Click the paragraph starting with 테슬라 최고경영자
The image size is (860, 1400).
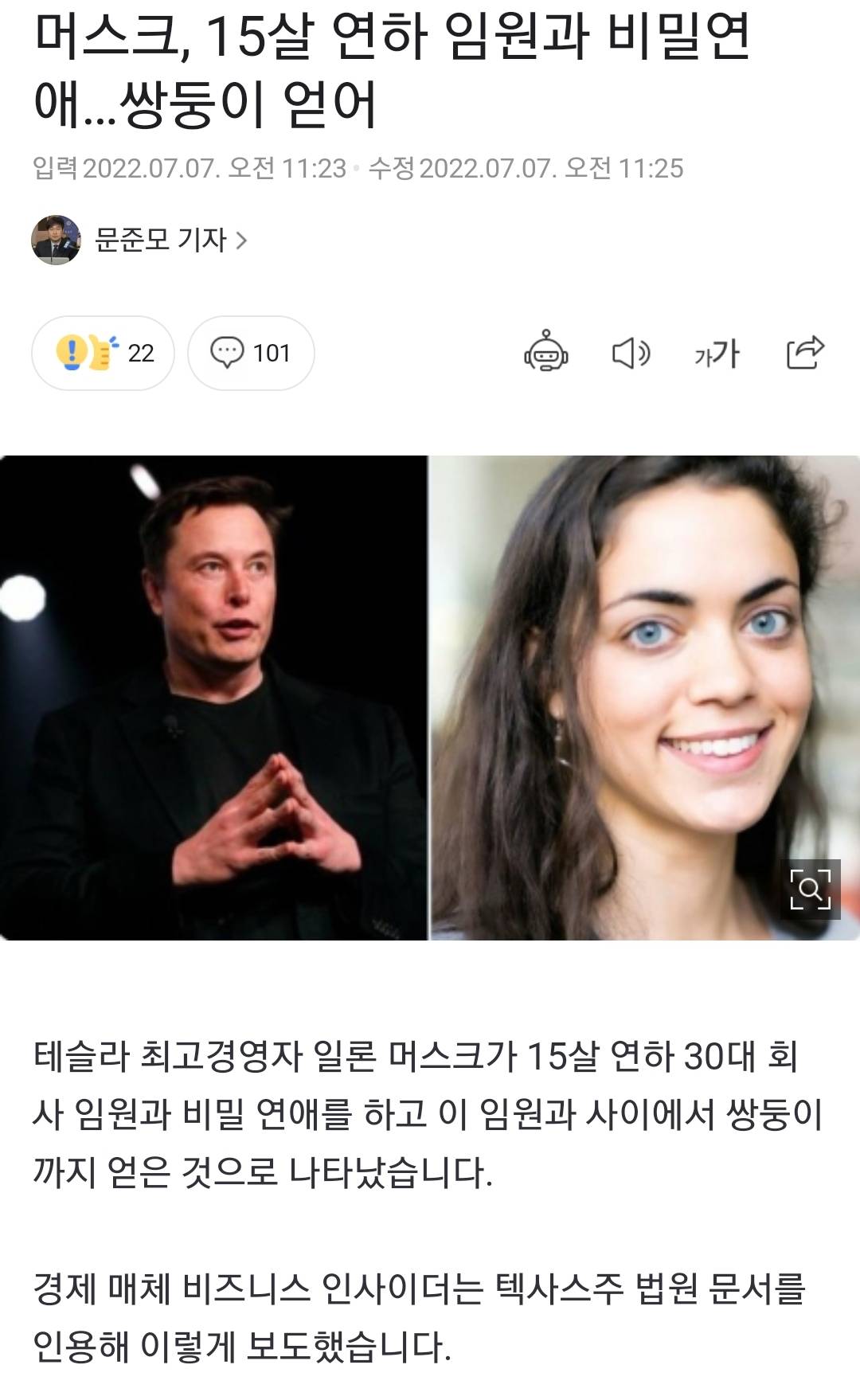pyautogui.click(x=428, y=1114)
